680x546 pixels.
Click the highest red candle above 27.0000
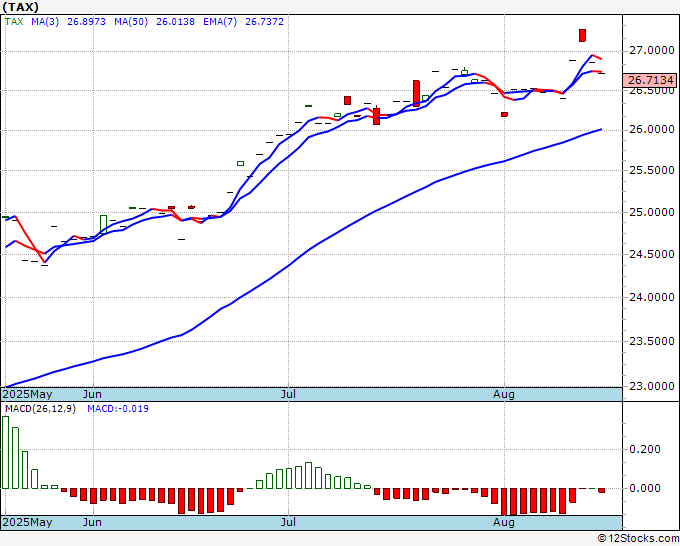[x=582, y=36]
